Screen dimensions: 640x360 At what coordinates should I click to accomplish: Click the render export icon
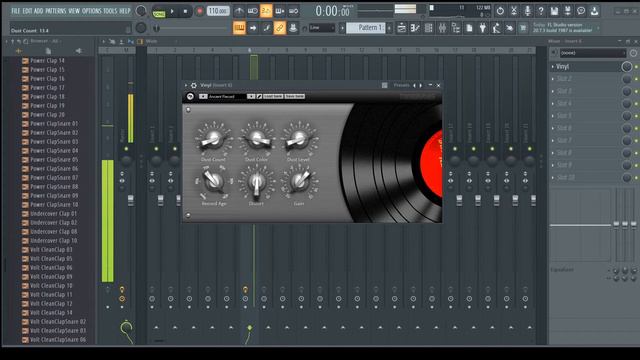pyautogui.click(x=567, y=11)
